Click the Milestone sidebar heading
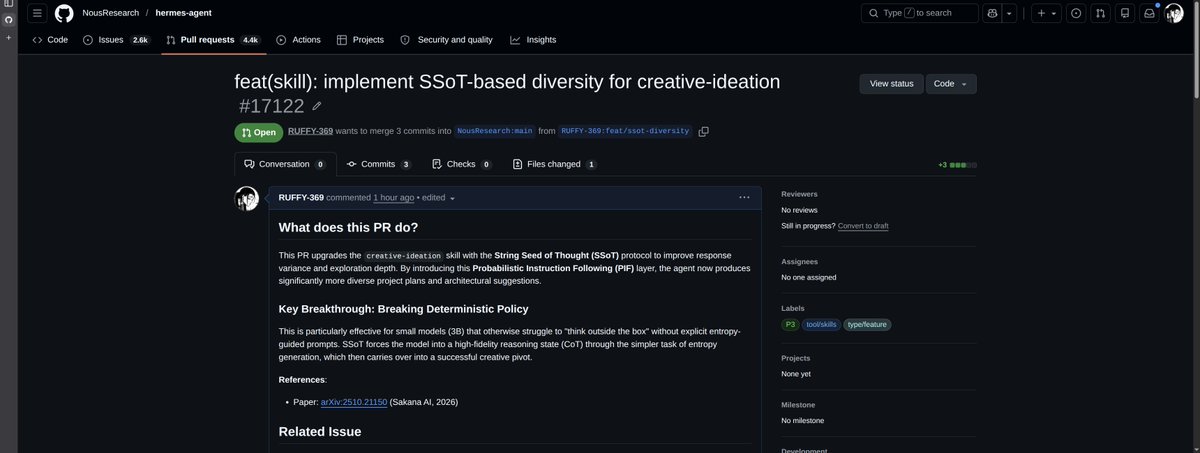This screenshot has width=1200, height=453. [x=798, y=405]
